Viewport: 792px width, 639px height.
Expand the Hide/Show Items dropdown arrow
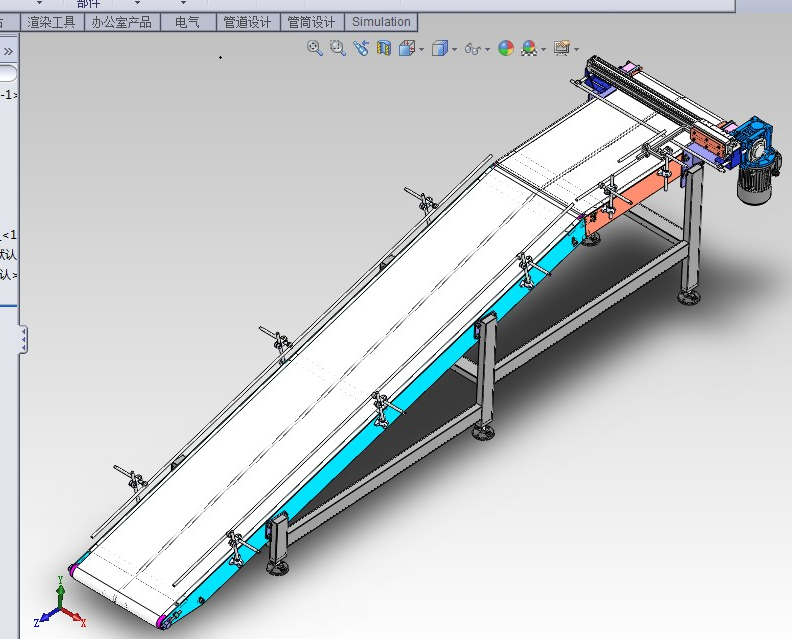tap(488, 49)
